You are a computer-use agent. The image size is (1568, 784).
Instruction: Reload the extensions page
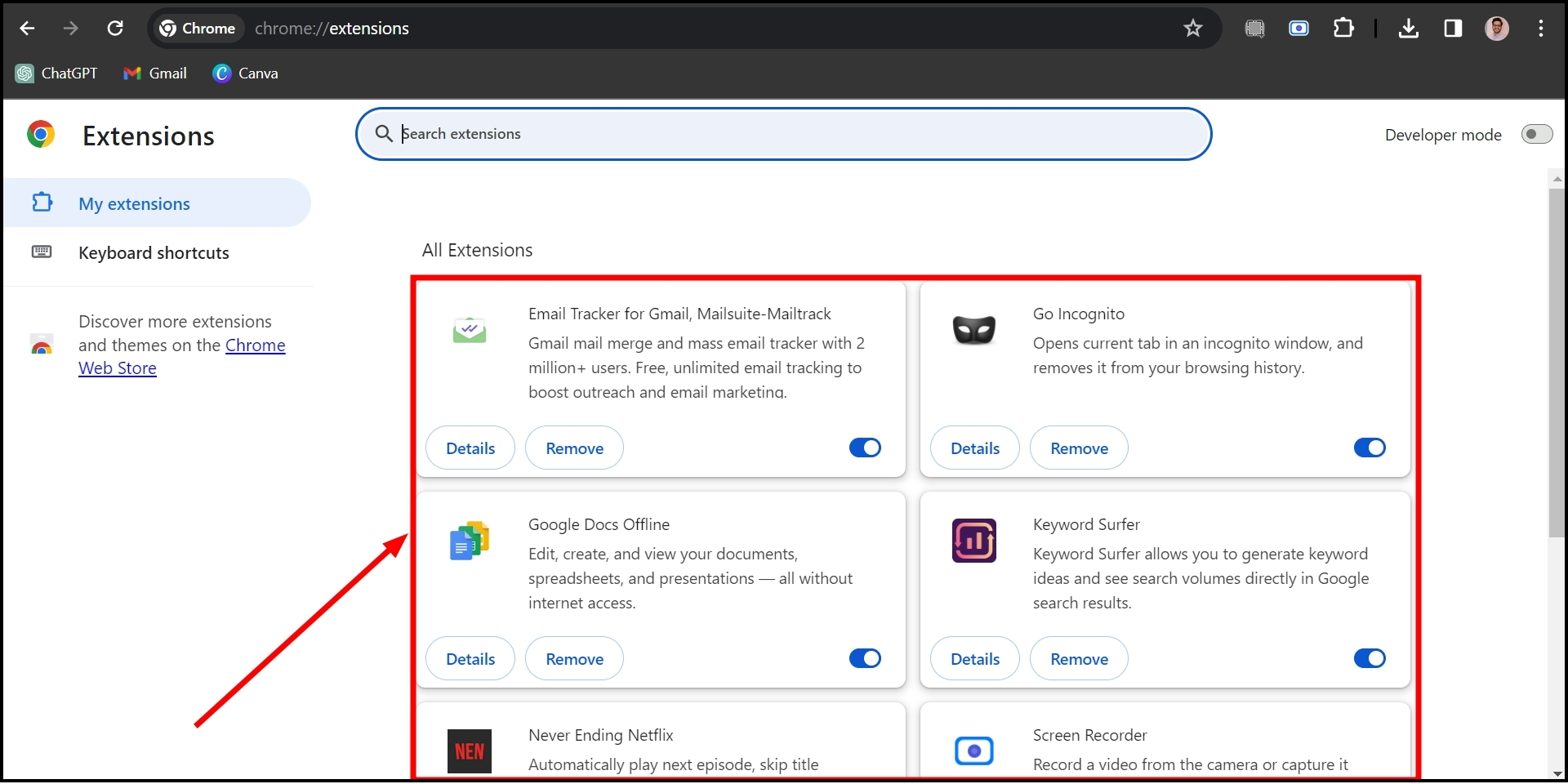click(115, 29)
